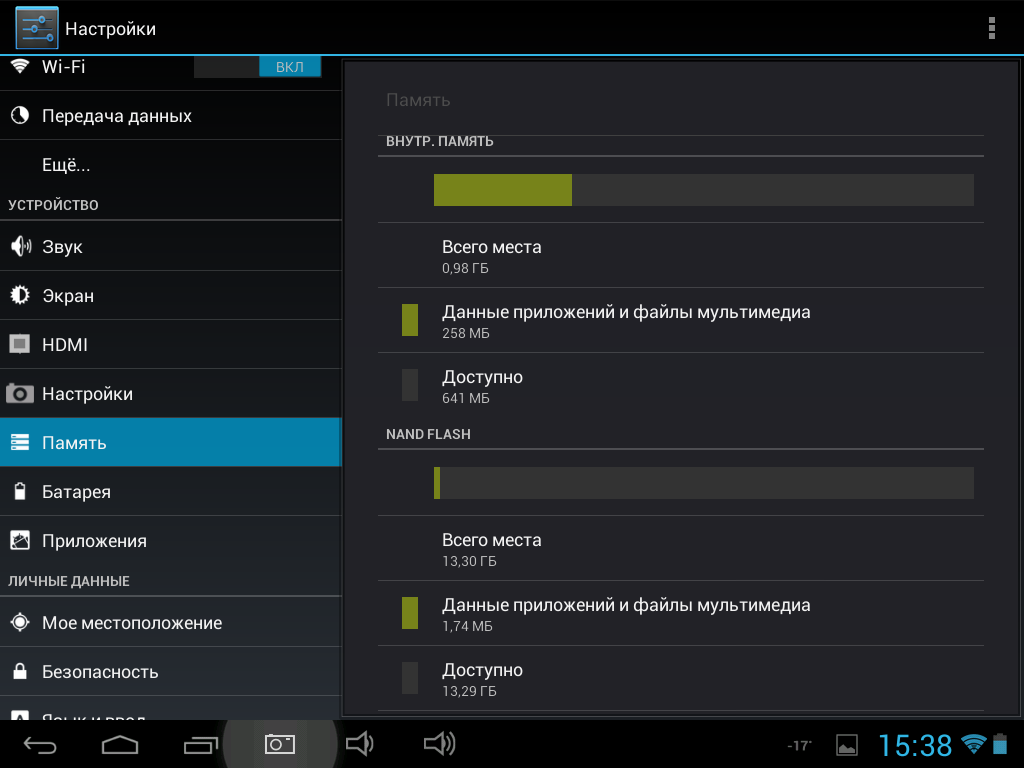Select the Память menu item
Screen dimensions: 1024x768
(74, 443)
